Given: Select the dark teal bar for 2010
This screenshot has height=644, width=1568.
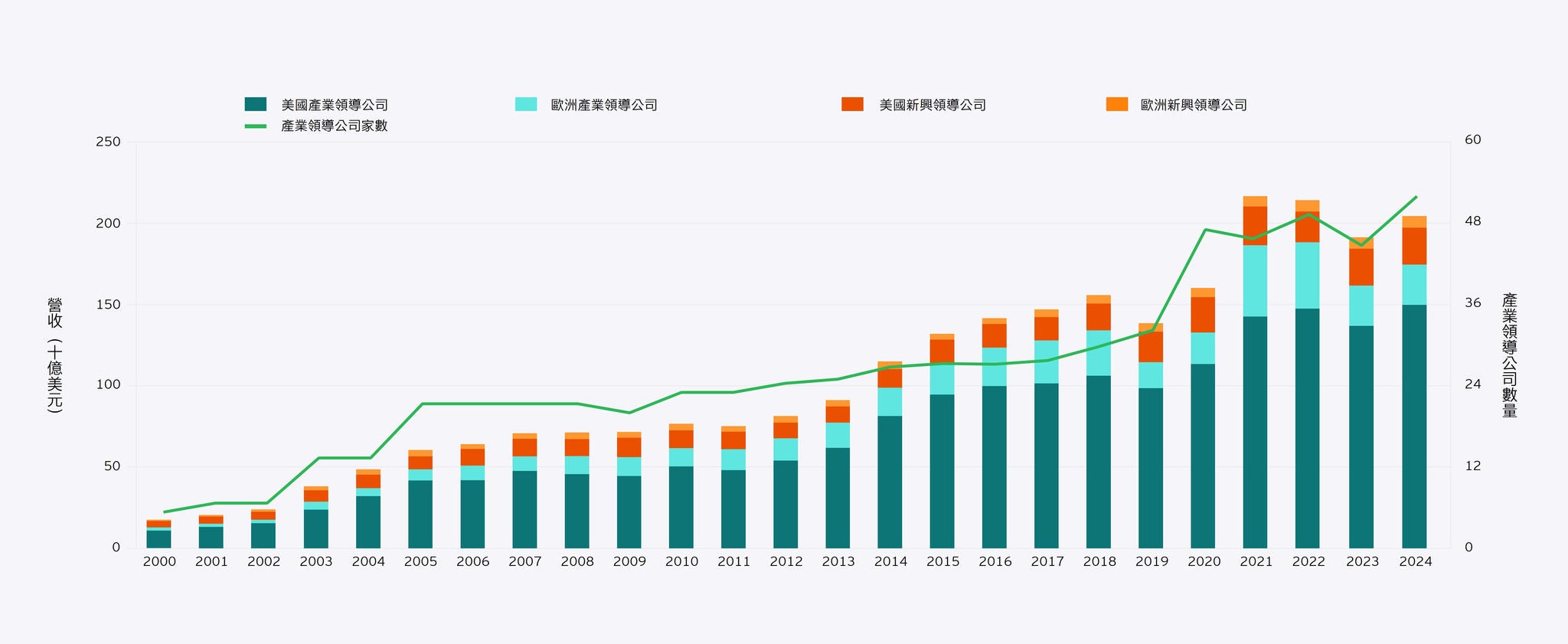Looking at the screenshot, I should click(x=681, y=507).
